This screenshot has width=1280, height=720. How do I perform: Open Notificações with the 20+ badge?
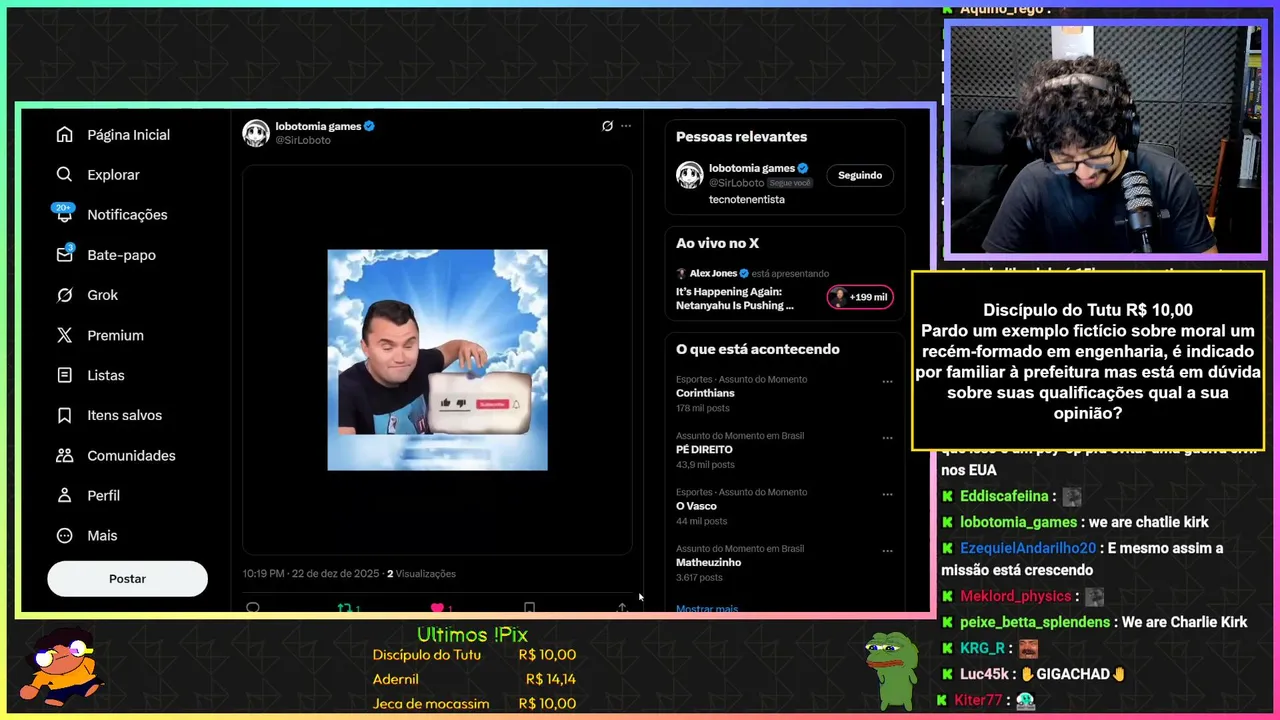(111, 214)
